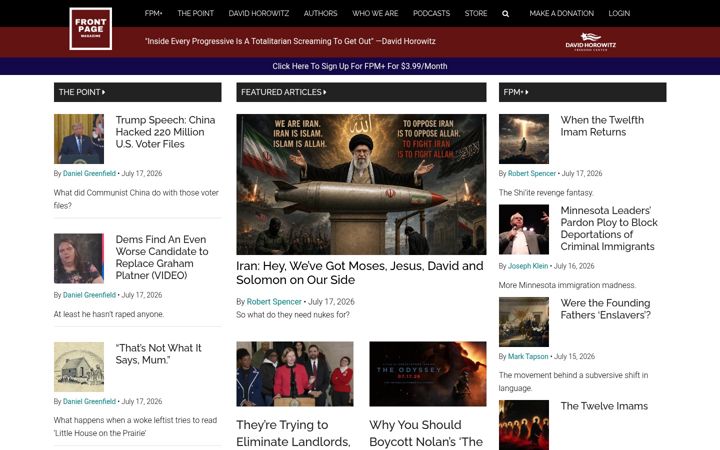This screenshot has width=720, height=450.
Task: Open the Podcasts menu item
Action: click(431, 13)
